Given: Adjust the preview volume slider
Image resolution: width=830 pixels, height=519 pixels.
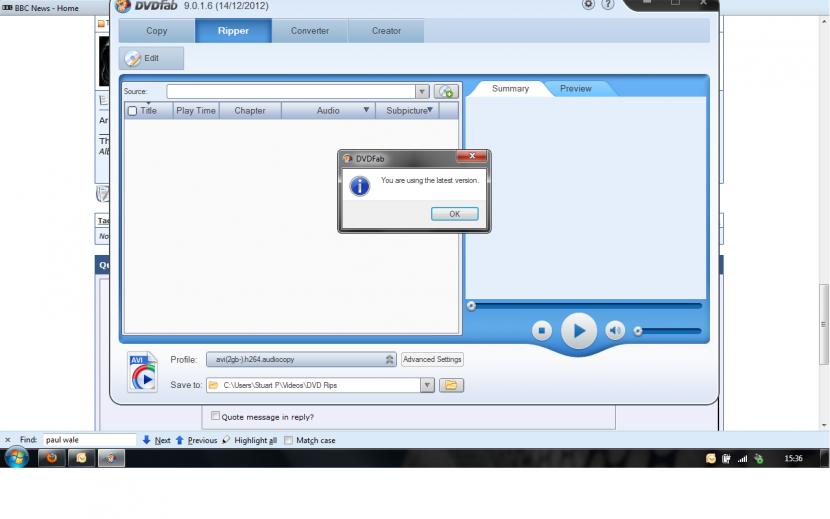Looking at the screenshot, I should click(x=668, y=331).
